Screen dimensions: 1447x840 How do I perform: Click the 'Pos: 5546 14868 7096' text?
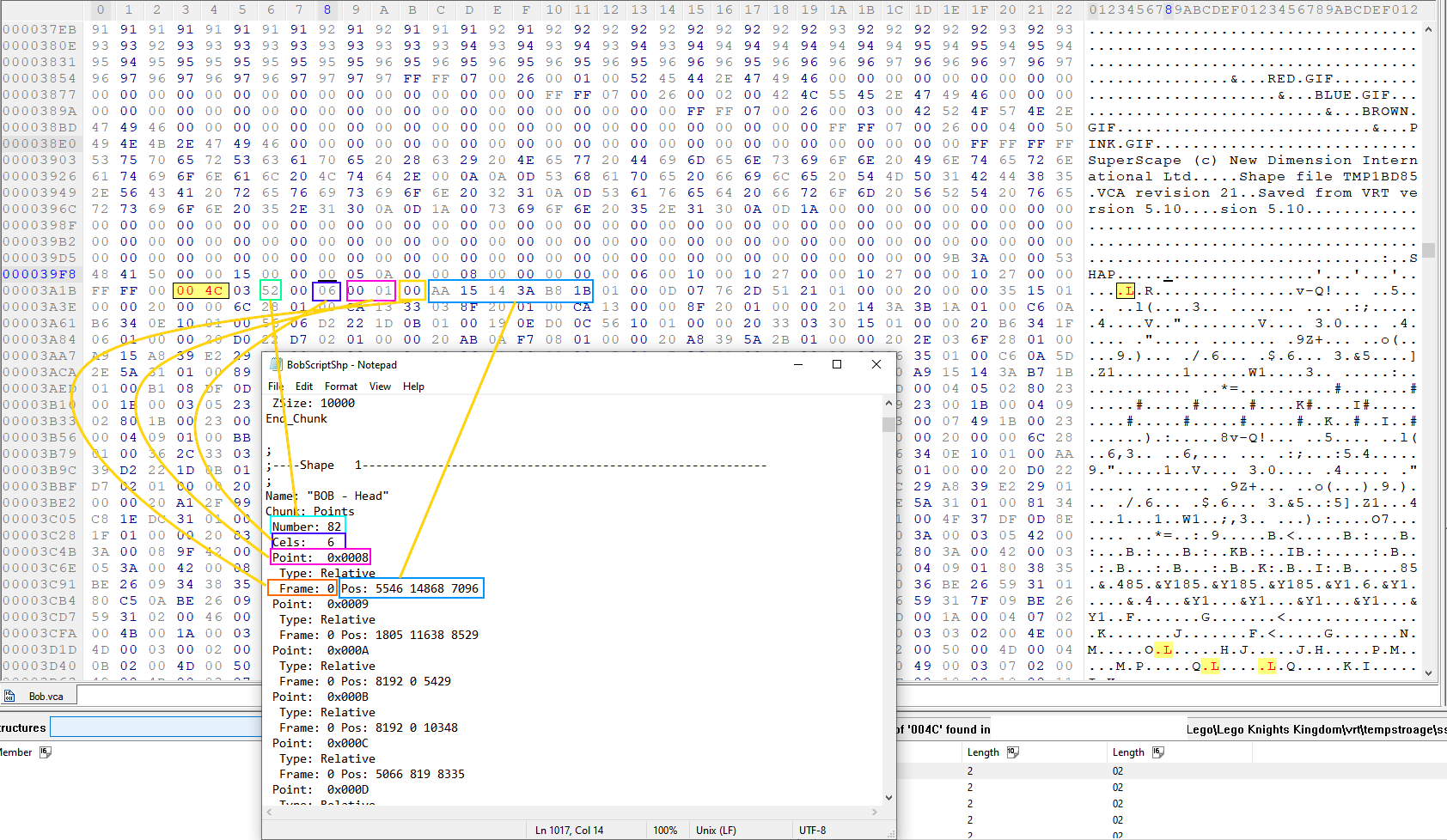pyautogui.click(x=410, y=588)
